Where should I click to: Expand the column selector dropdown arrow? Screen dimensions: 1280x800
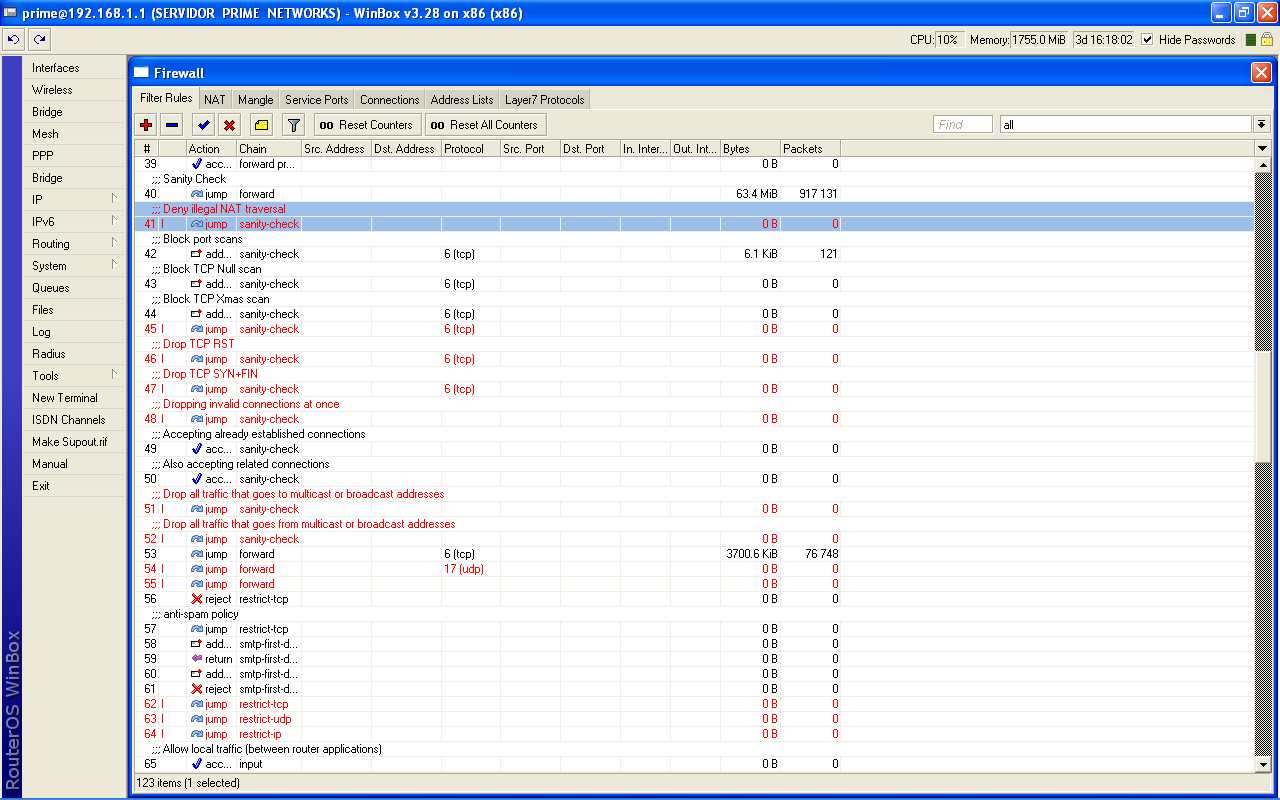click(1262, 149)
